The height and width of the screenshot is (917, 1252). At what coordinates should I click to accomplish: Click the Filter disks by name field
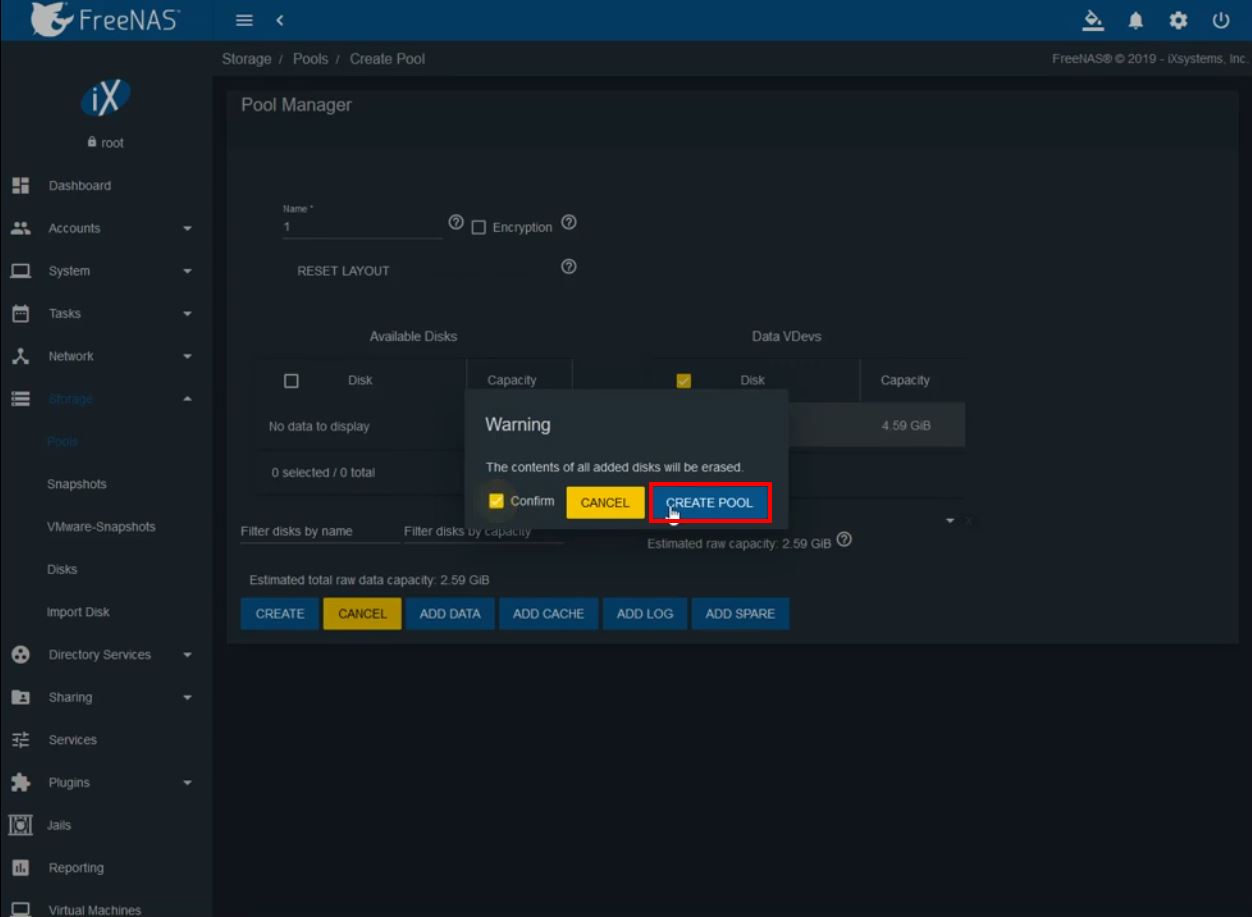(319, 531)
